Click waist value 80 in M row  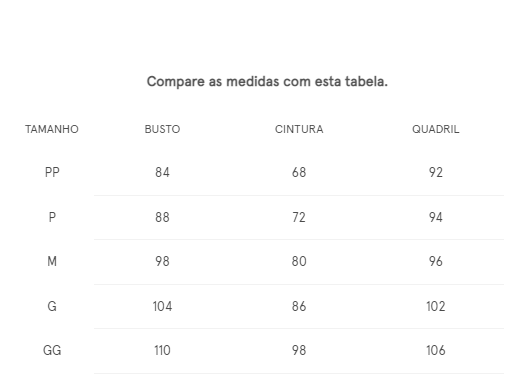point(299,261)
